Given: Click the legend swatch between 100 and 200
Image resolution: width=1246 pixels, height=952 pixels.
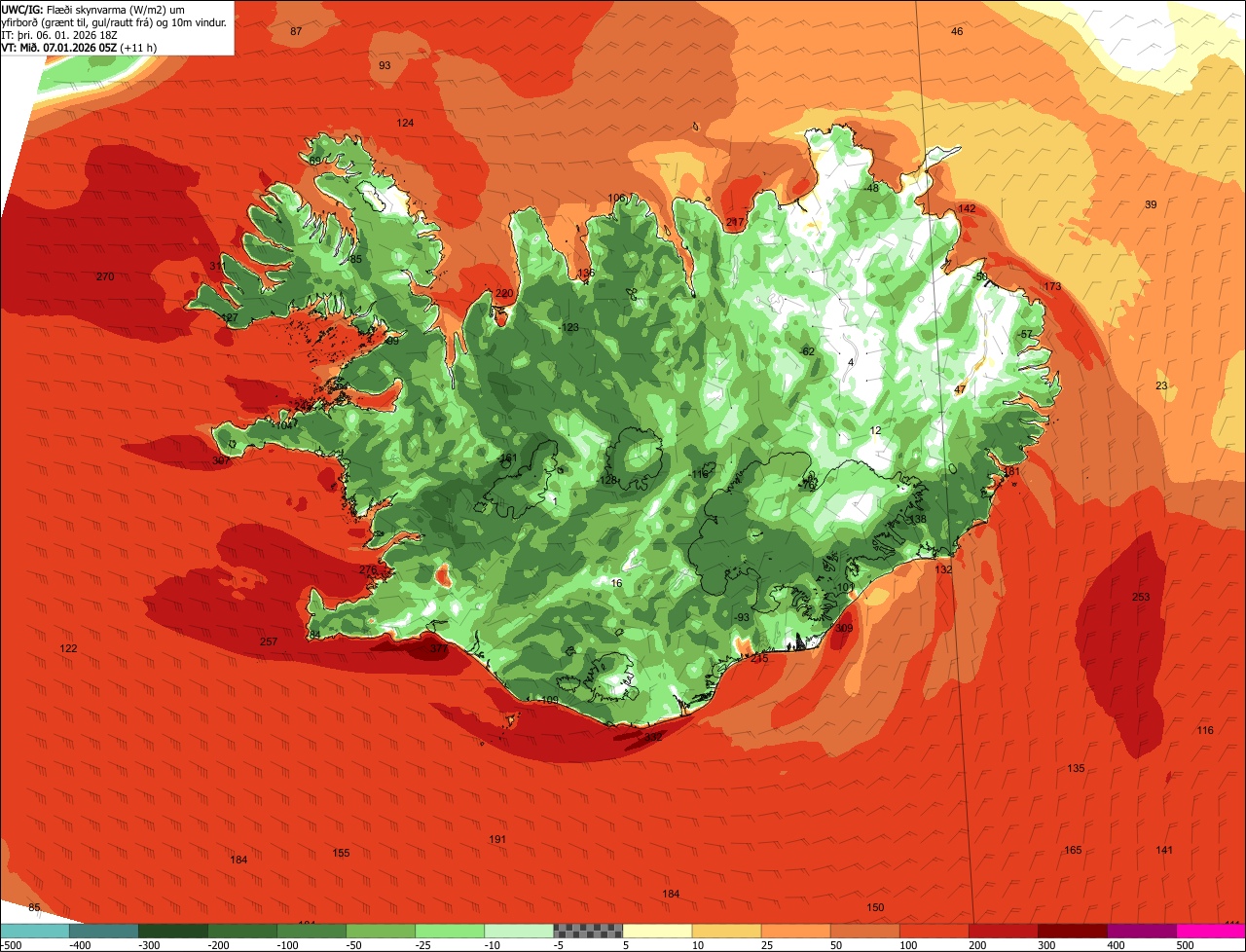Looking at the screenshot, I should (x=934, y=931).
